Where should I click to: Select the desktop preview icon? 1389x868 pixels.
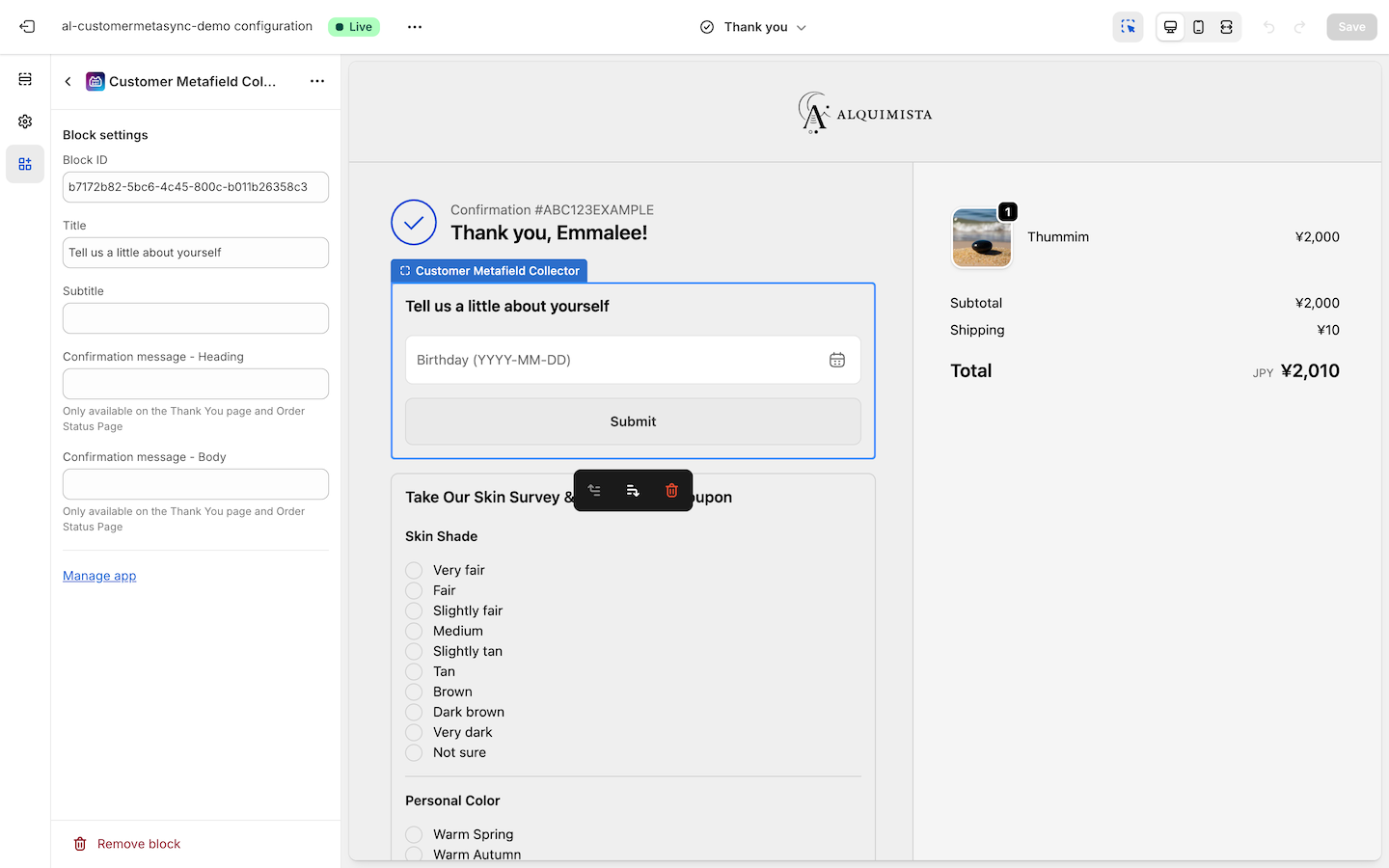coord(1170,26)
